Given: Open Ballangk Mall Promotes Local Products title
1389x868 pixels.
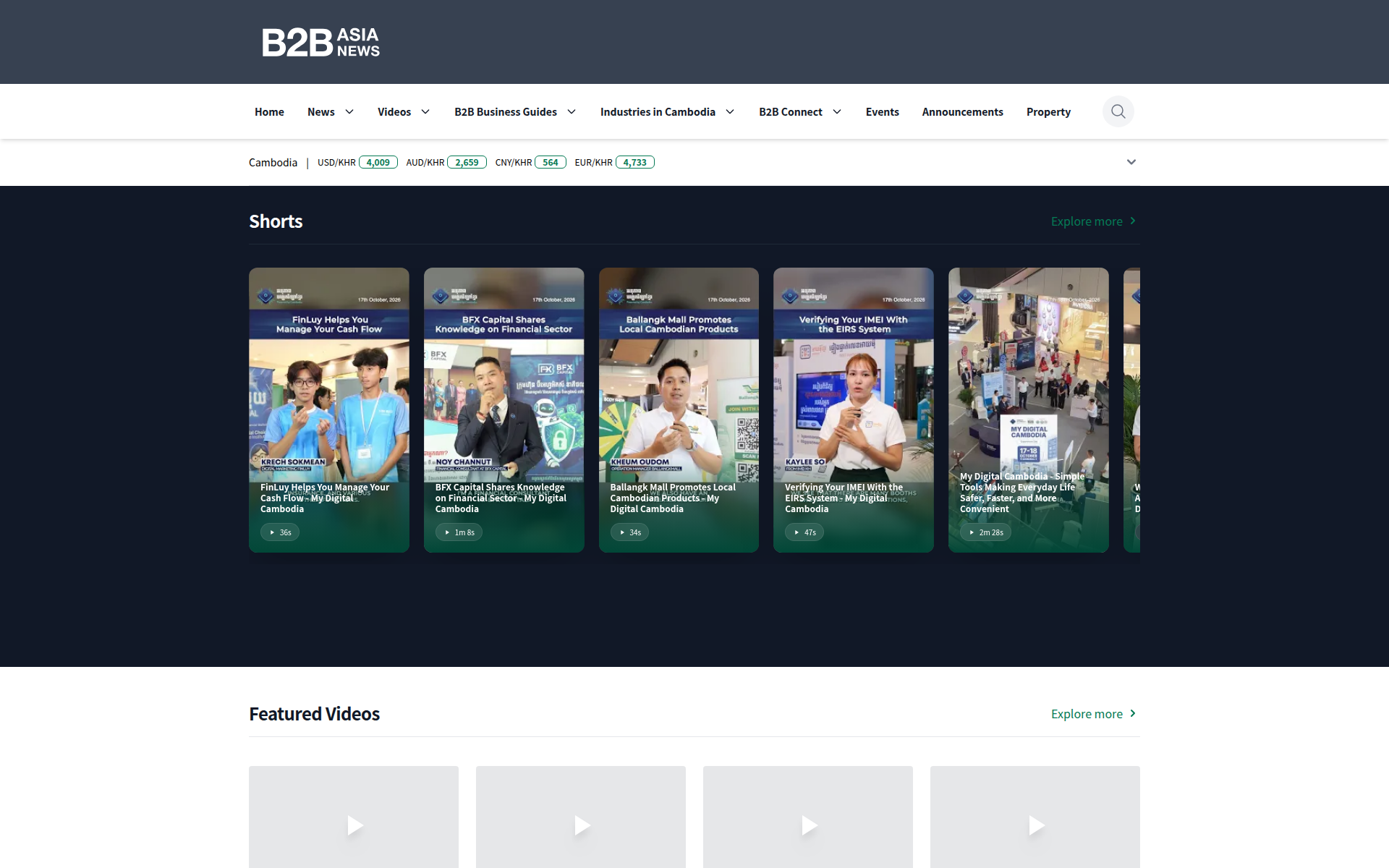Looking at the screenshot, I should tap(673, 498).
